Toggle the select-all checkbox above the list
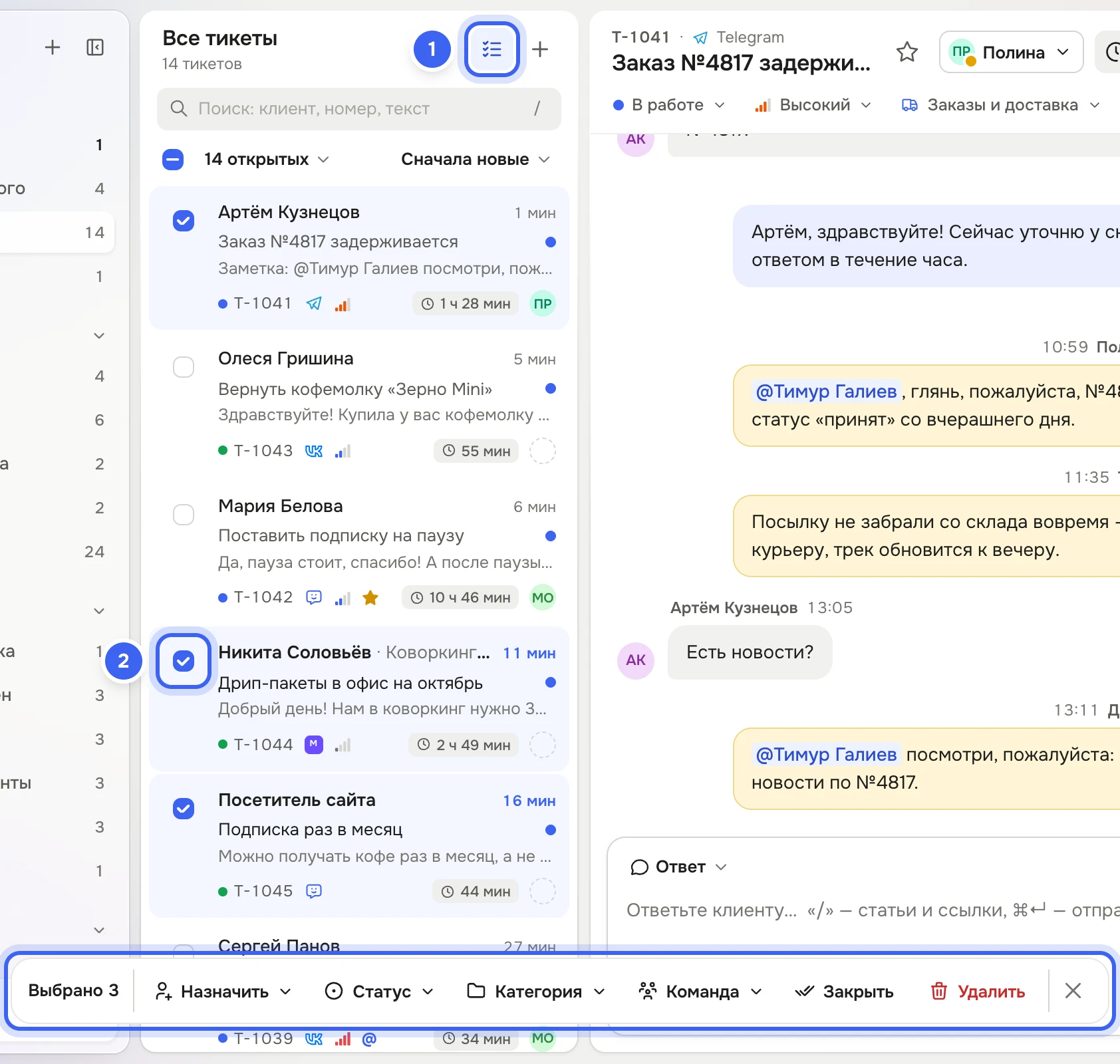The image size is (1120, 1064). tap(173, 160)
